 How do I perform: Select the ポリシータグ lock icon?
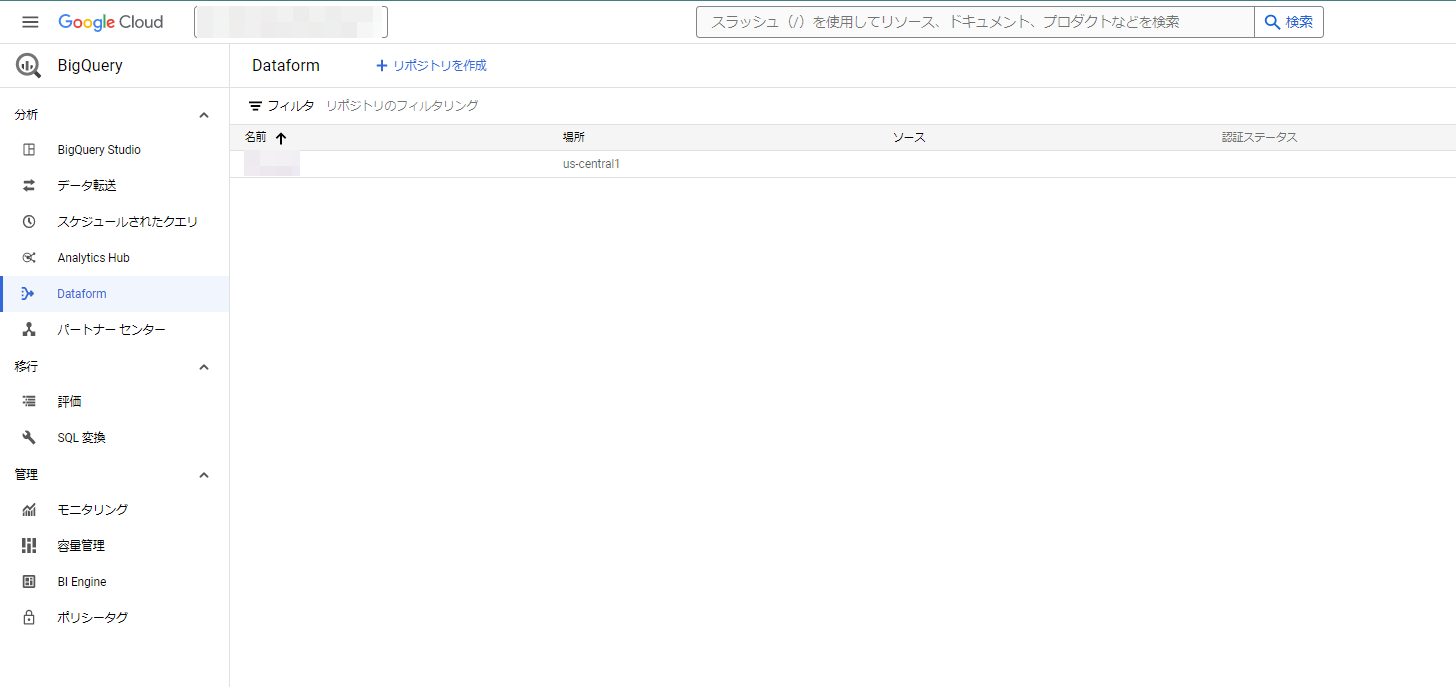(28, 617)
